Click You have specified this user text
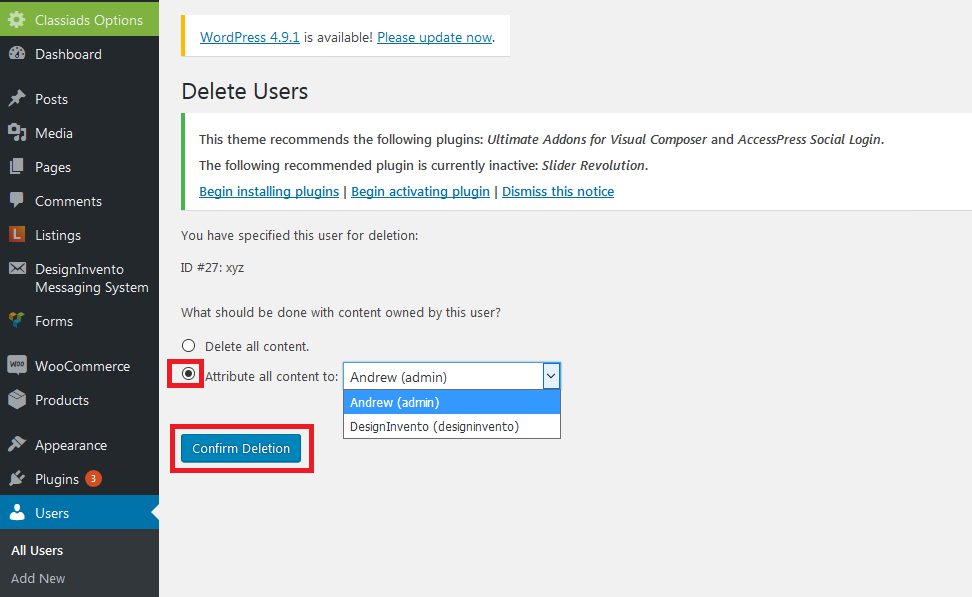Screen dimensions: 972x597 tap(299, 236)
